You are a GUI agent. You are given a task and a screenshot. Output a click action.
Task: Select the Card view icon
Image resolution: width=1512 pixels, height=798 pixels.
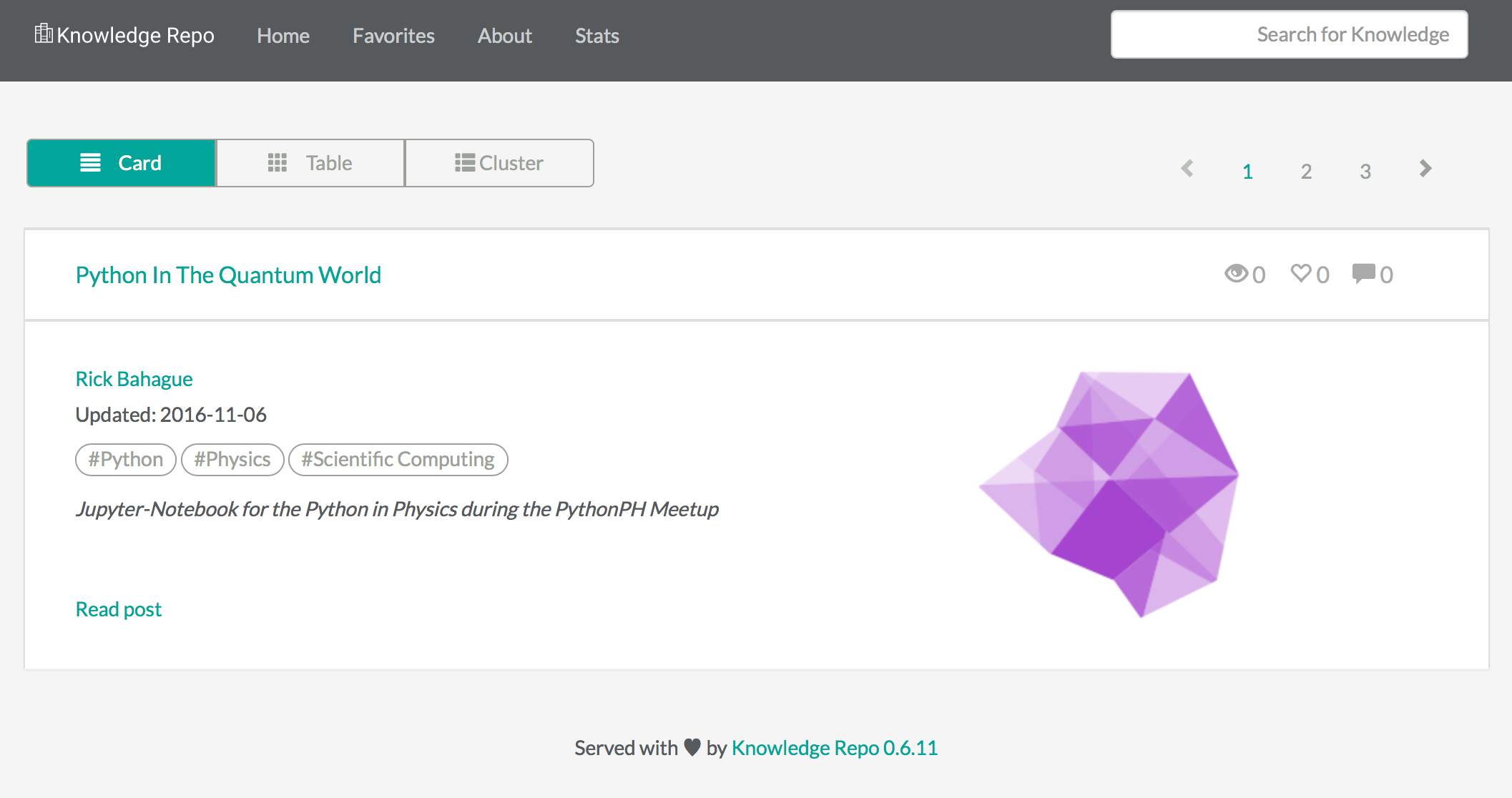point(90,162)
